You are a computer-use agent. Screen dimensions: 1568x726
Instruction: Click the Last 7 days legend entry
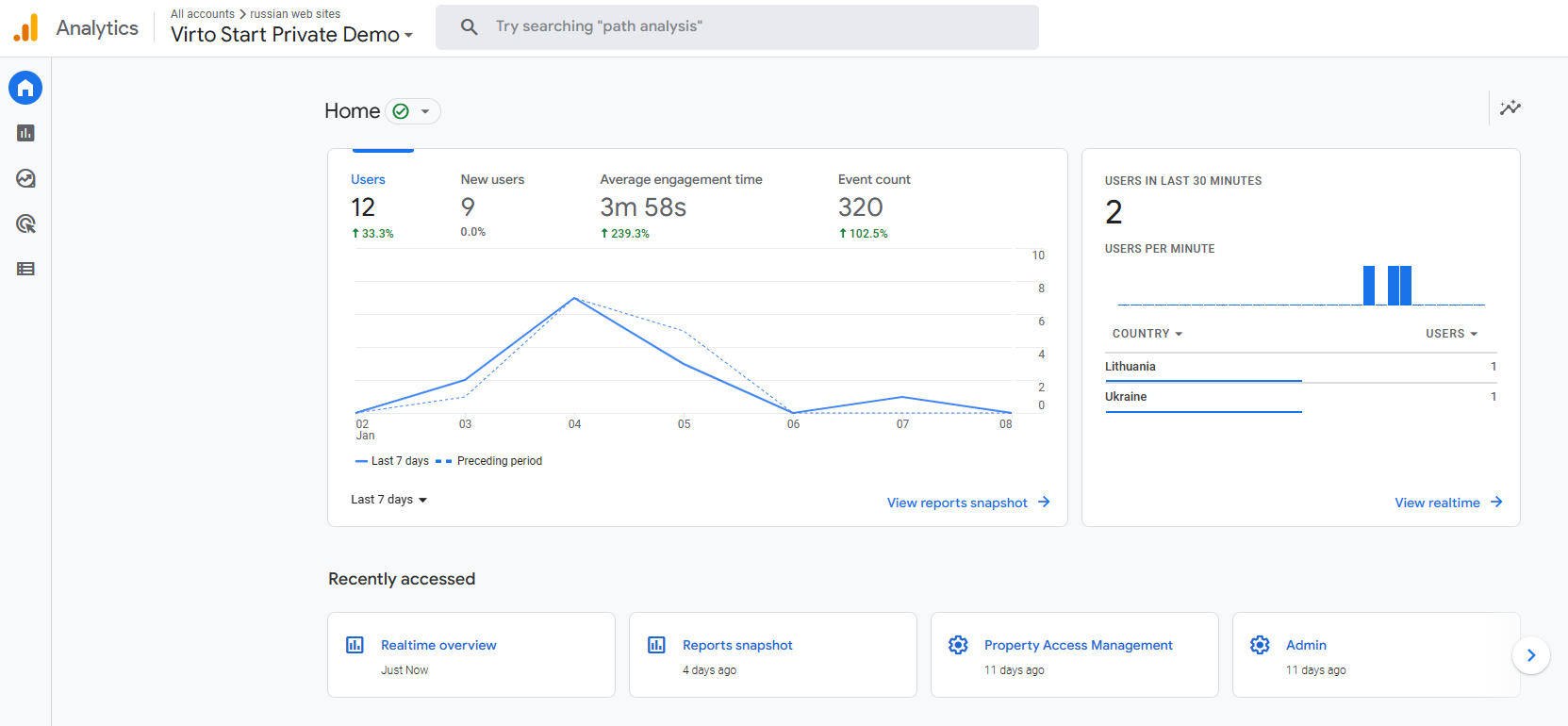(x=392, y=461)
